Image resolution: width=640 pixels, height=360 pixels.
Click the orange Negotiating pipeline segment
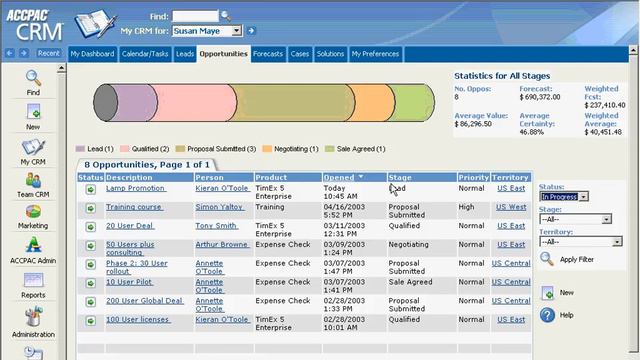tap(373, 103)
